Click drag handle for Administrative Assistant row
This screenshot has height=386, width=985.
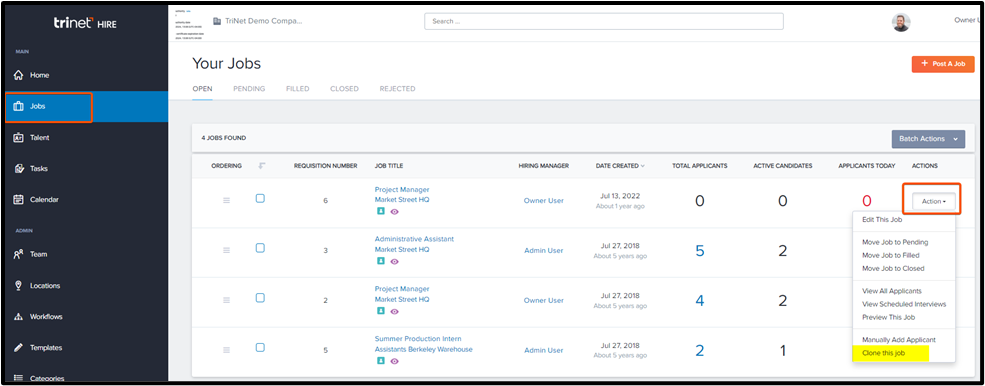[227, 250]
